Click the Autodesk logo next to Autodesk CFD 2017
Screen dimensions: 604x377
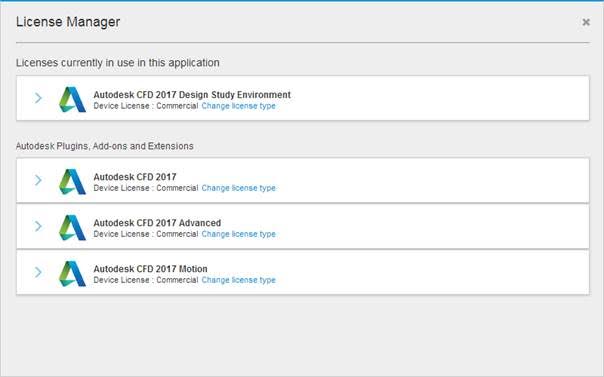[72, 181]
